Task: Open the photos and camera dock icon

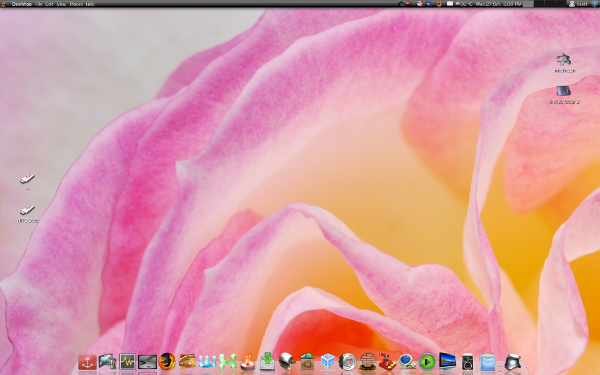Action: pos(107,362)
